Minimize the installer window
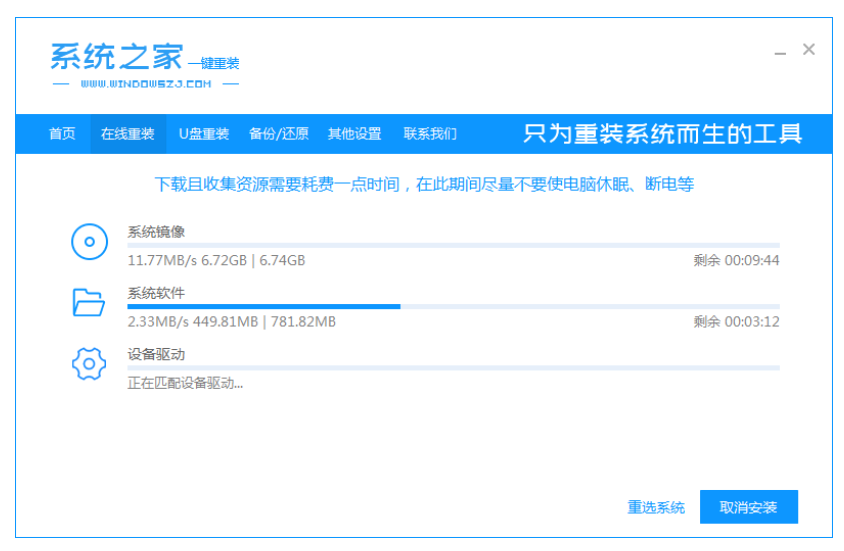 click(780, 51)
